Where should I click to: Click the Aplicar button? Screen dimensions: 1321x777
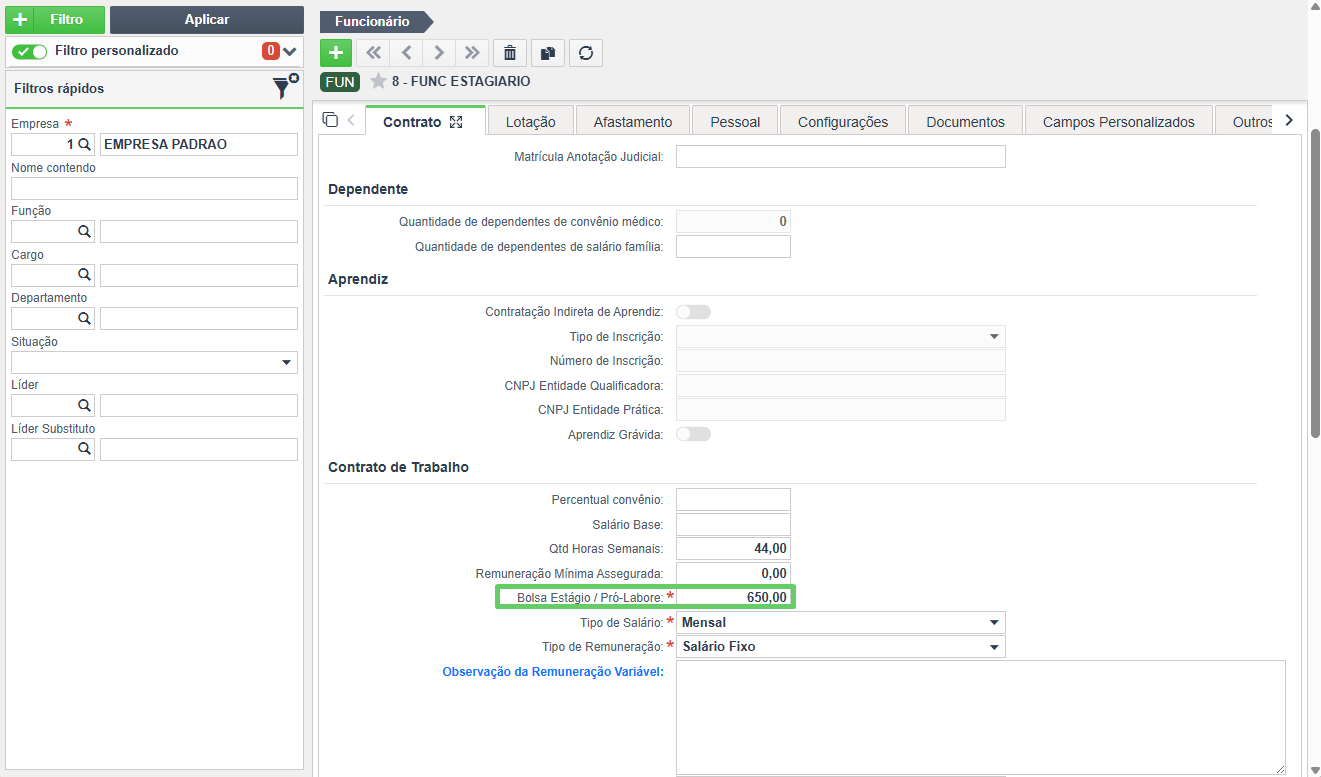207,20
